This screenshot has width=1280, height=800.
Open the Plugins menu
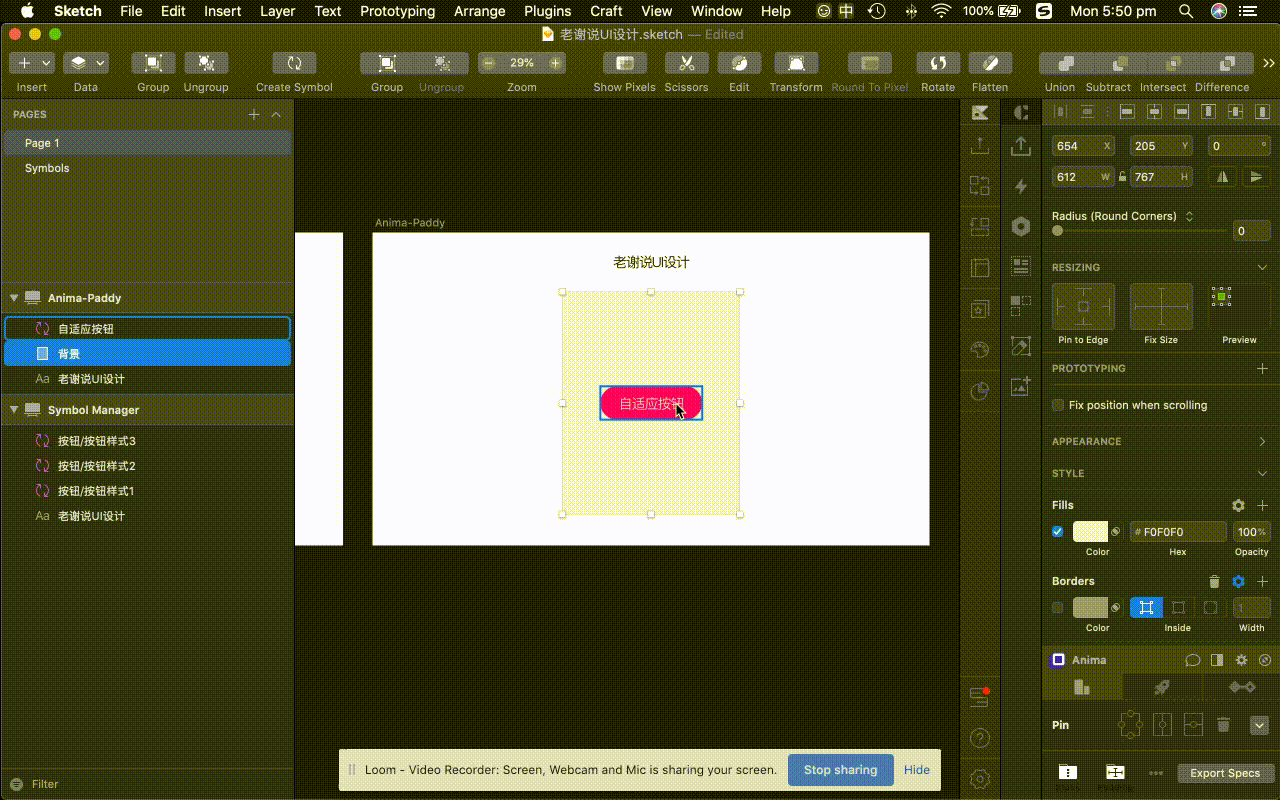[x=547, y=11]
